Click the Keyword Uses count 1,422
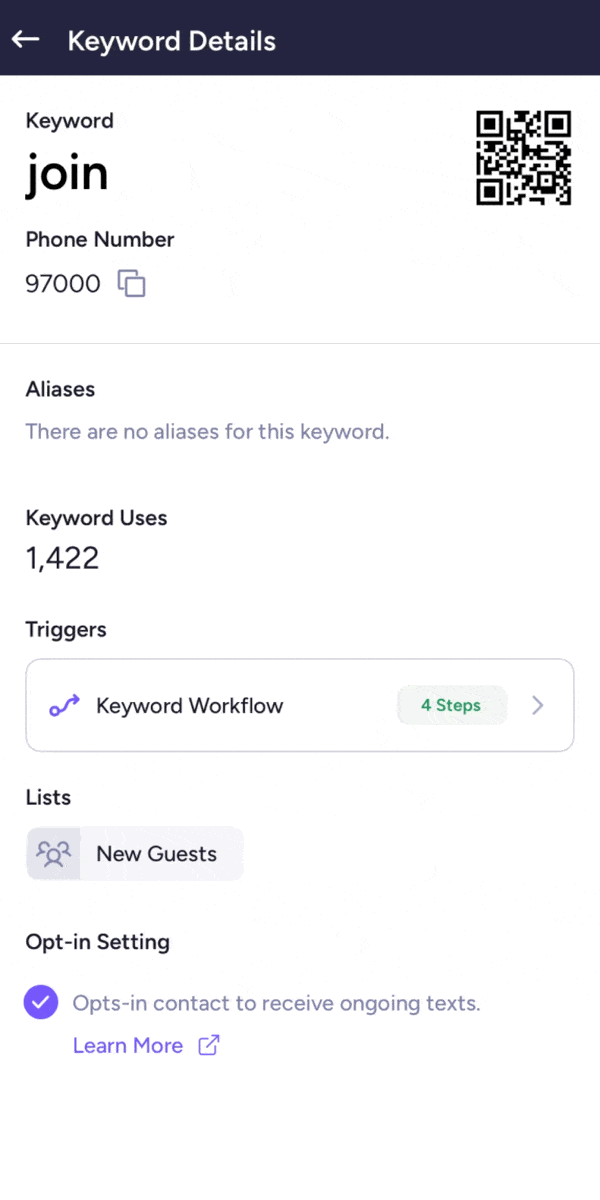The width and height of the screenshot is (600, 1200). tap(62, 558)
